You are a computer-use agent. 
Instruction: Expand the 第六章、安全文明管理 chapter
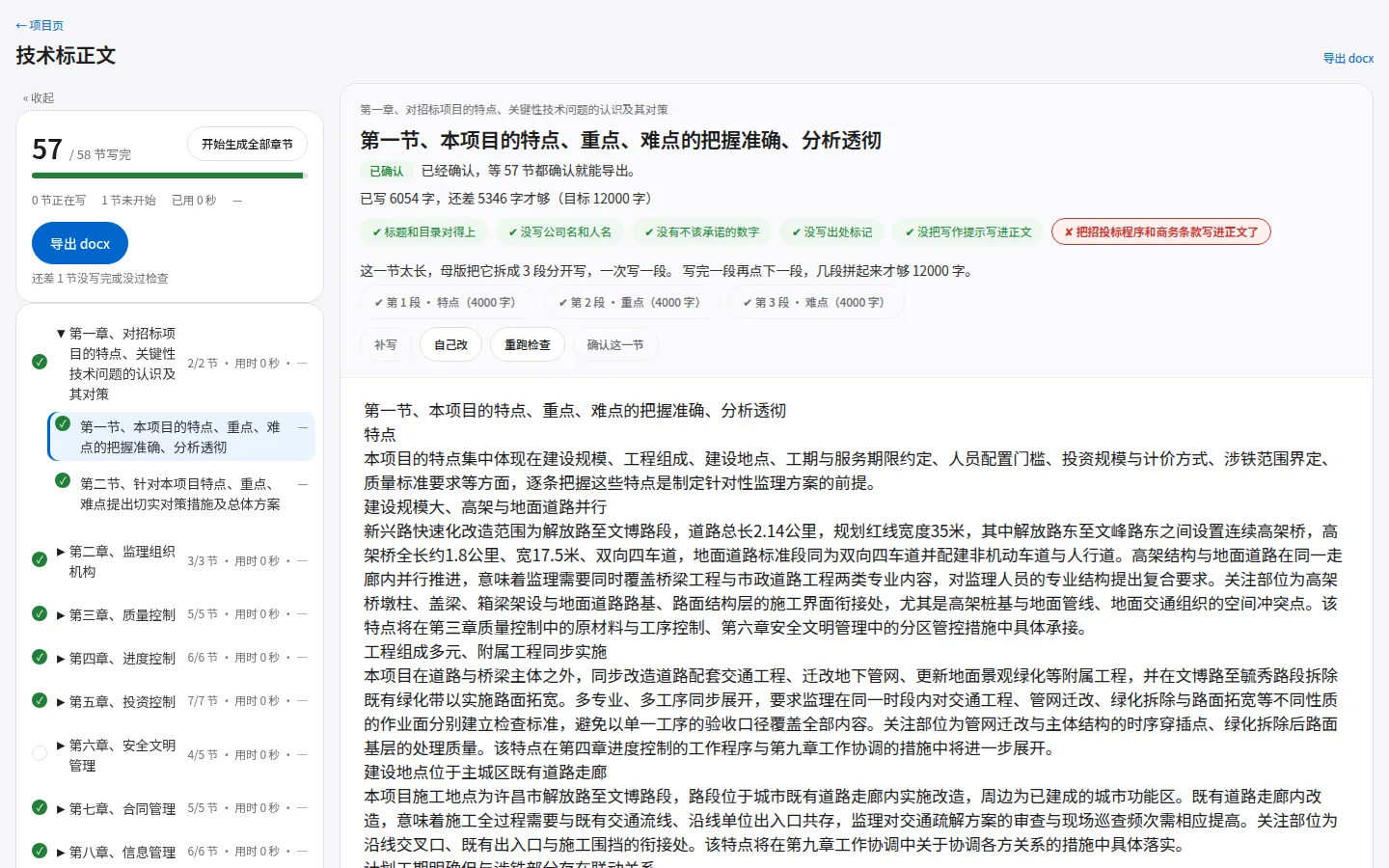pyautogui.click(x=61, y=746)
